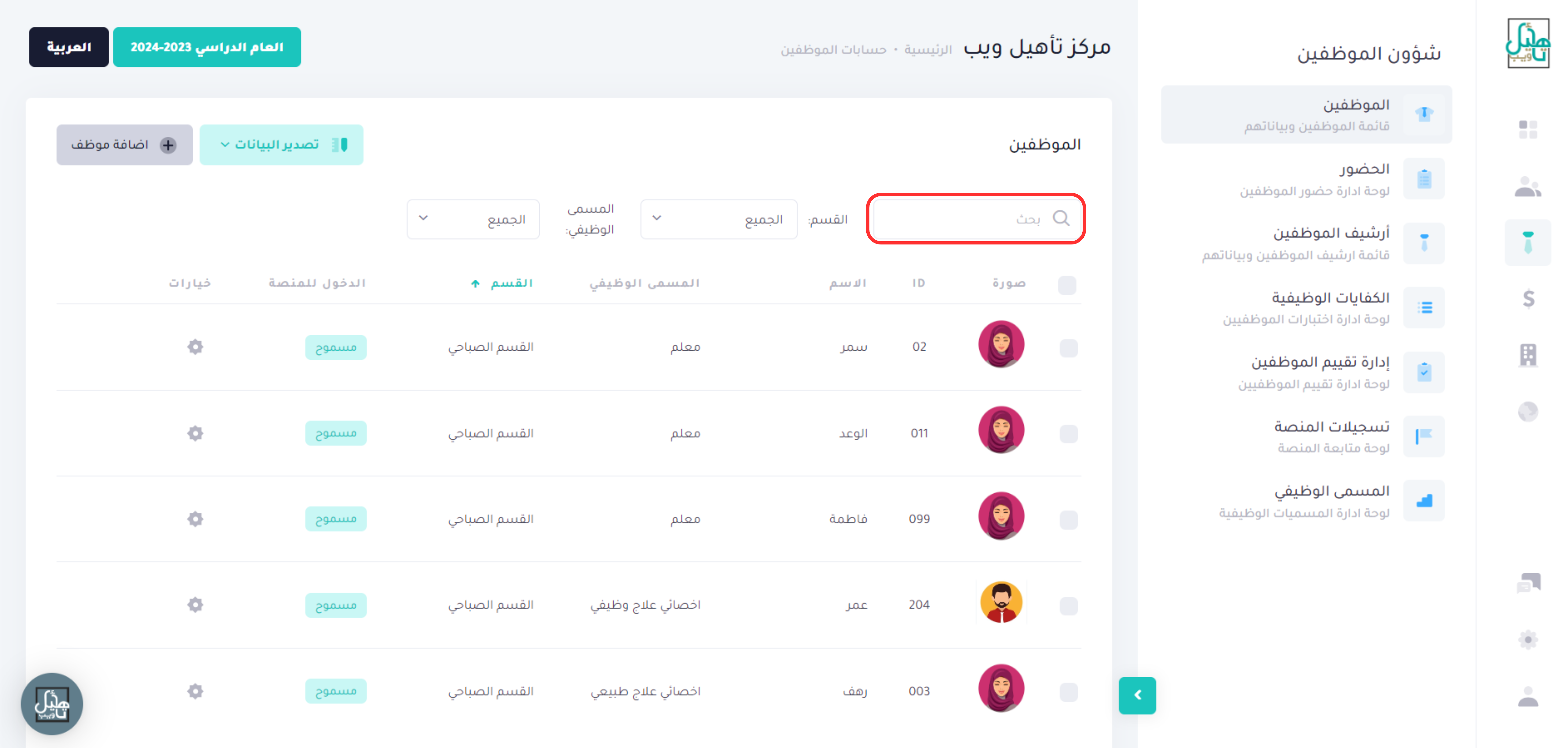Focus the بحث search input field
1568x748 pixels.
click(x=976, y=218)
